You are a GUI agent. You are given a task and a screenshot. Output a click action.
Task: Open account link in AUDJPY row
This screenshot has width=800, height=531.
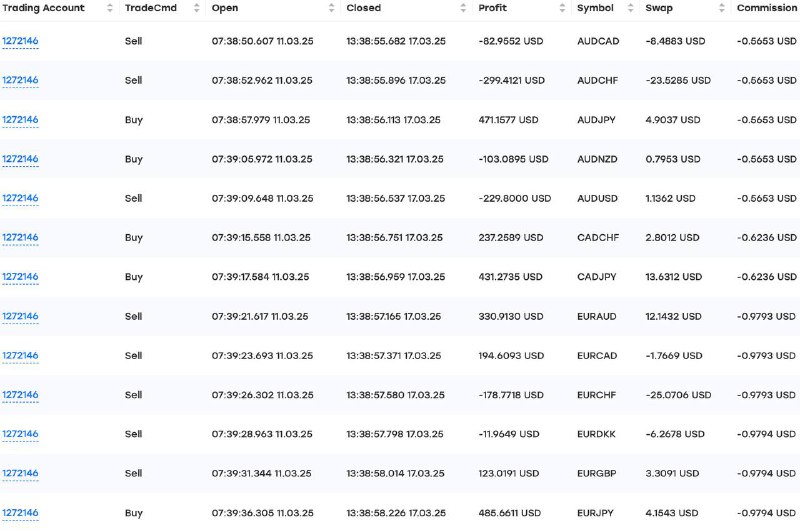(20, 120)
